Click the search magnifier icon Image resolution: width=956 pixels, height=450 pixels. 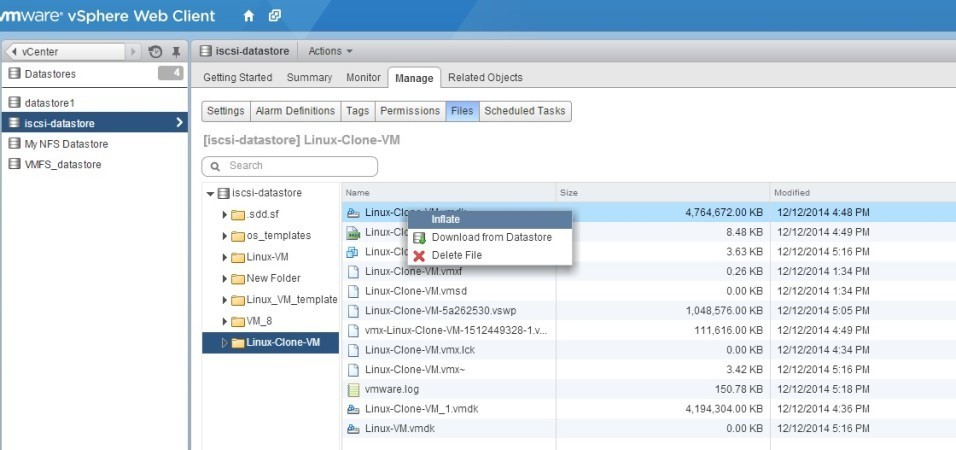(215, 166)
